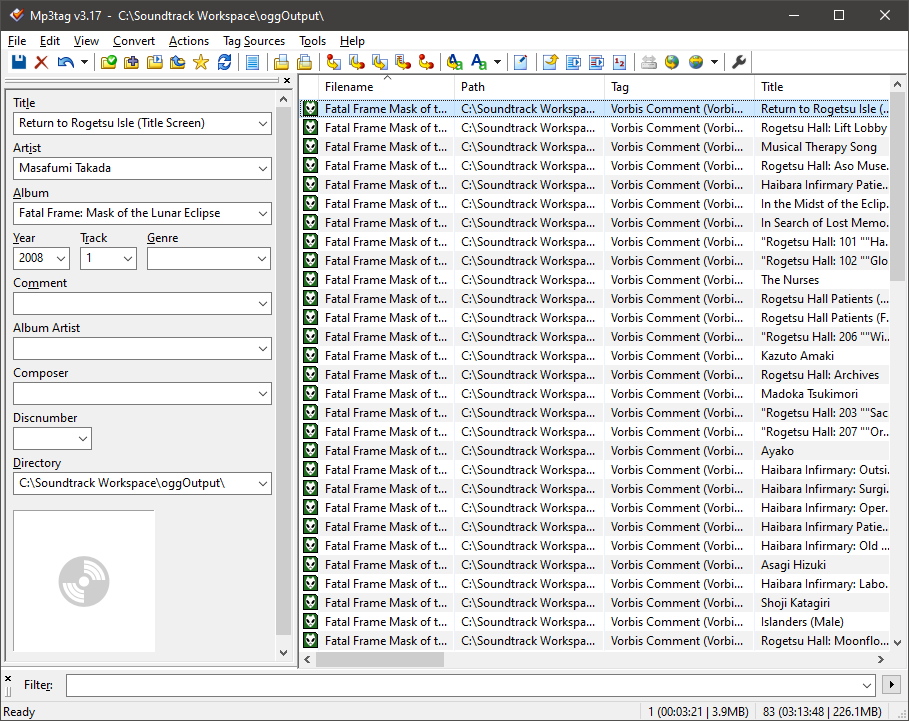Screen dimensions: 909x721
Task: Close the filter bar with its X
Action: (8, 678)
